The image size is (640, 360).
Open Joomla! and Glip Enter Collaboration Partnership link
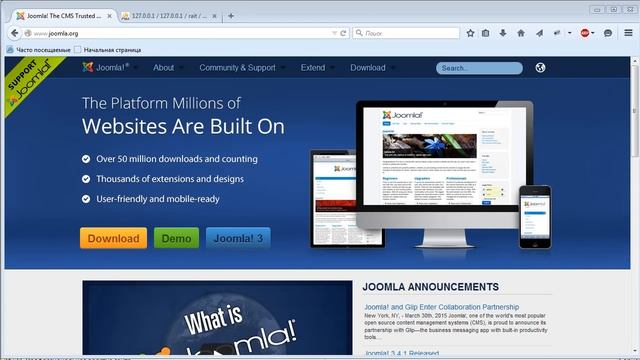point(442,307)
